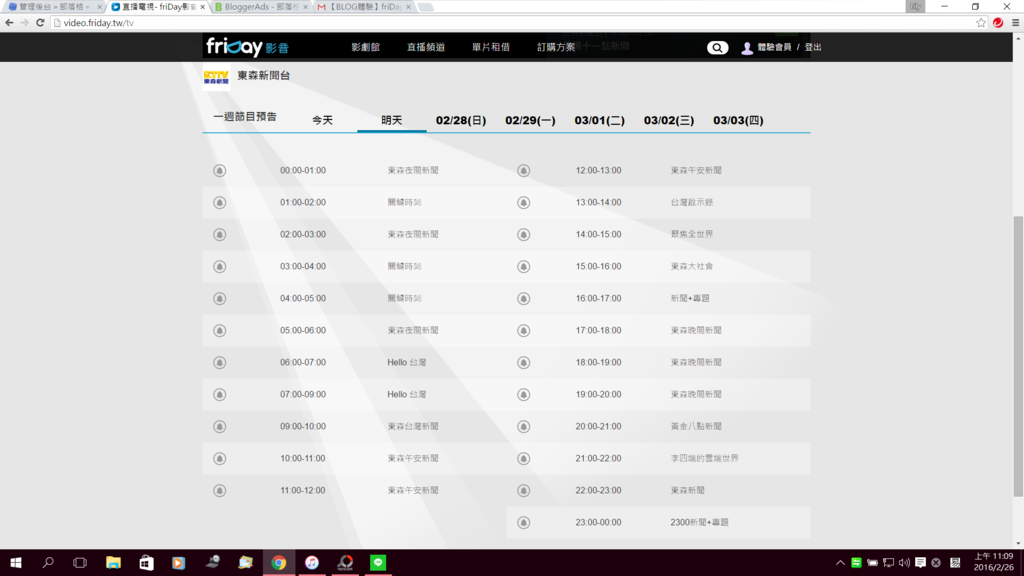Image resolution: width=1024 pixels, height=576 pixels.
Task: Switch to the 02/28(日) schedule tab
Action: pos(461,120)
